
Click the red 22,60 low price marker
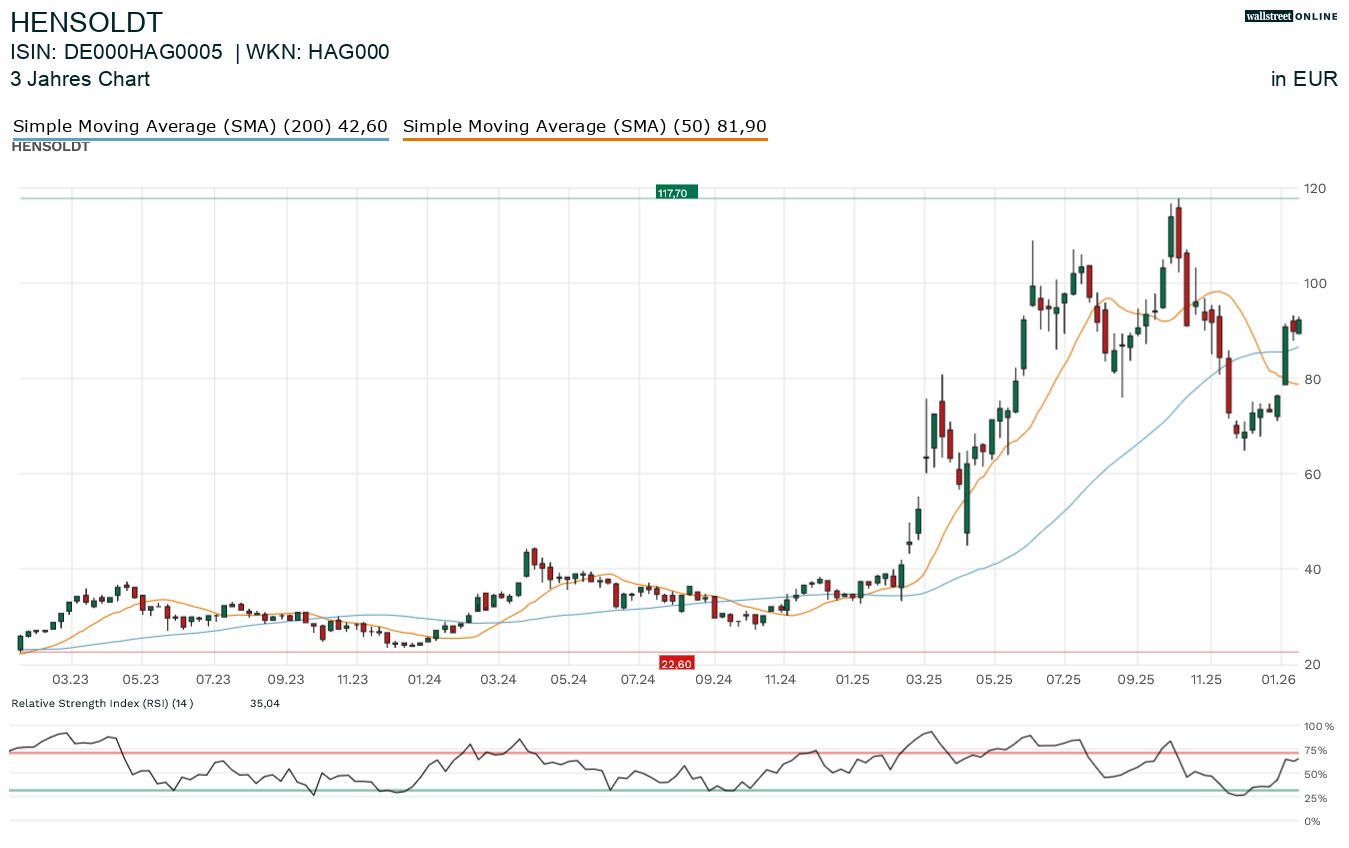(676, 663)
